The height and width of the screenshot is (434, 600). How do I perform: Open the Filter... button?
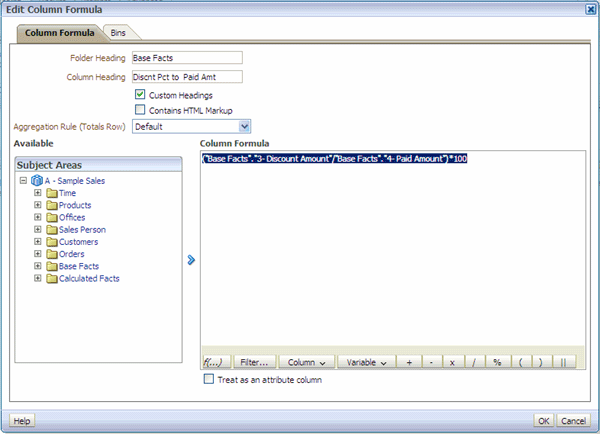point(254,362)
